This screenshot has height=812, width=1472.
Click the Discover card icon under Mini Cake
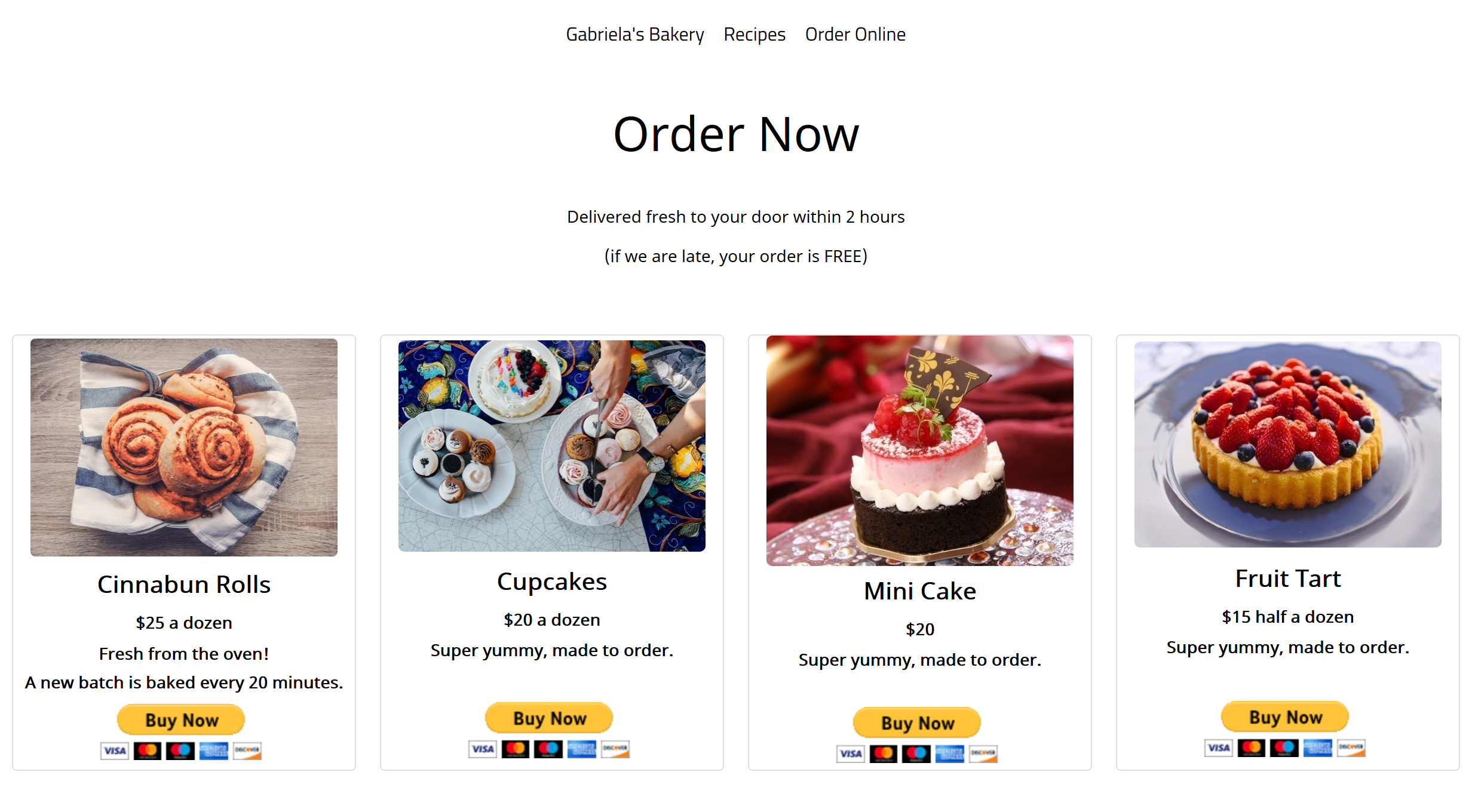983,753
